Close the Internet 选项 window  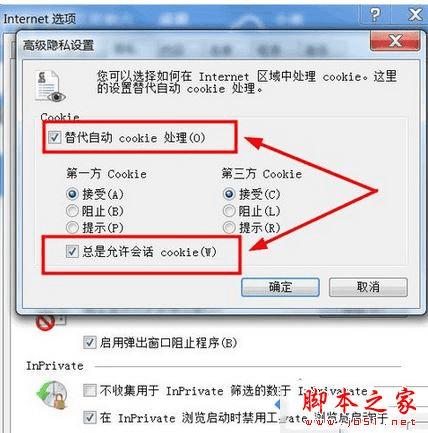(415, 15)
